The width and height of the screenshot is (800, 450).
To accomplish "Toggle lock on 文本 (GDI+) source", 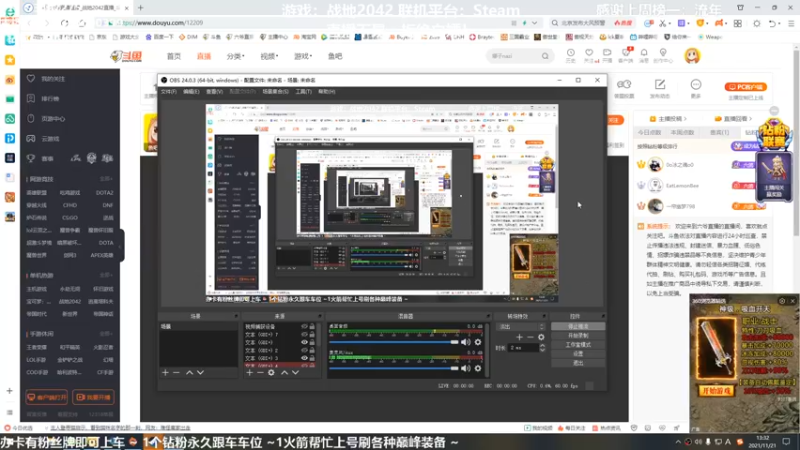I will [x=312, y=342].
